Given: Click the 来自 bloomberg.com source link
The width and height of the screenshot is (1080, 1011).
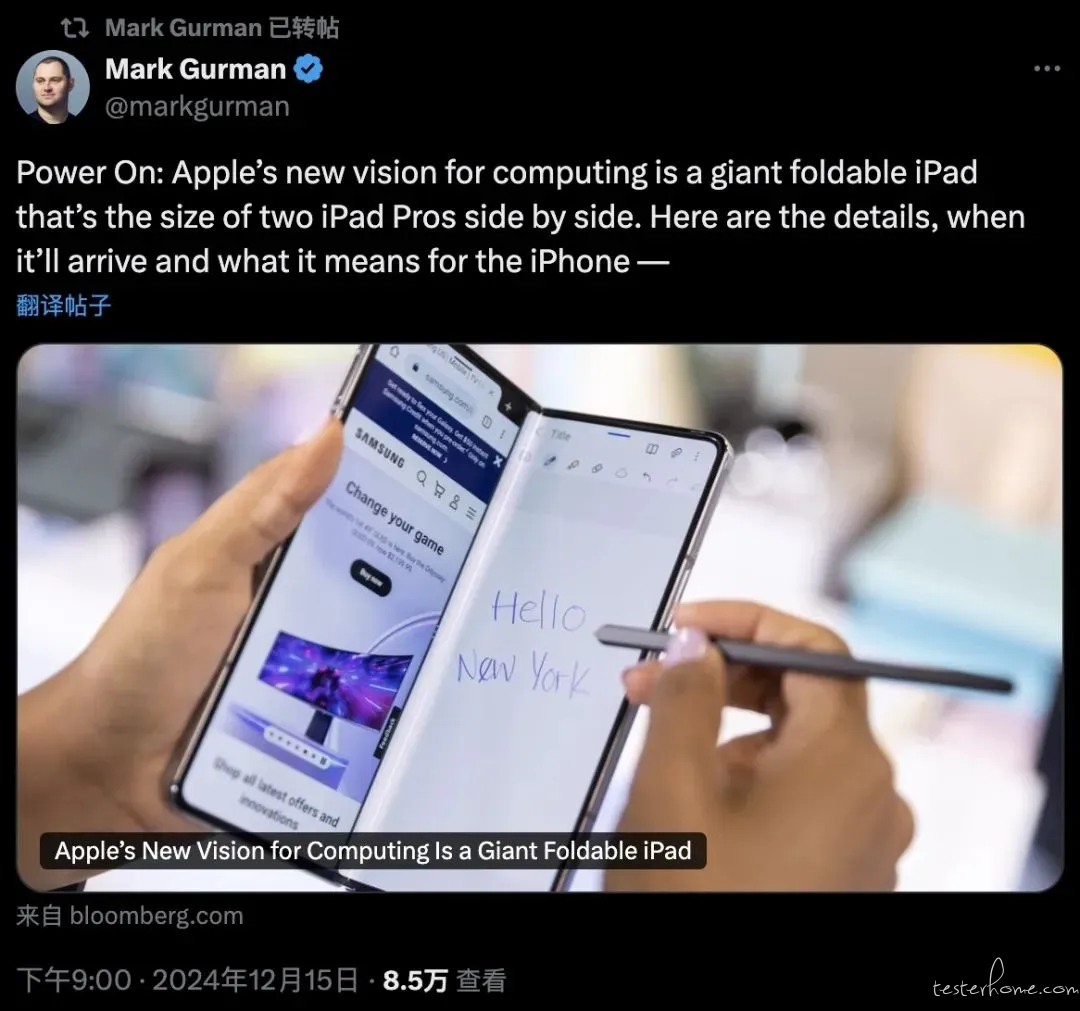Looking at the screenshot, I should click(x=129, y=916).
